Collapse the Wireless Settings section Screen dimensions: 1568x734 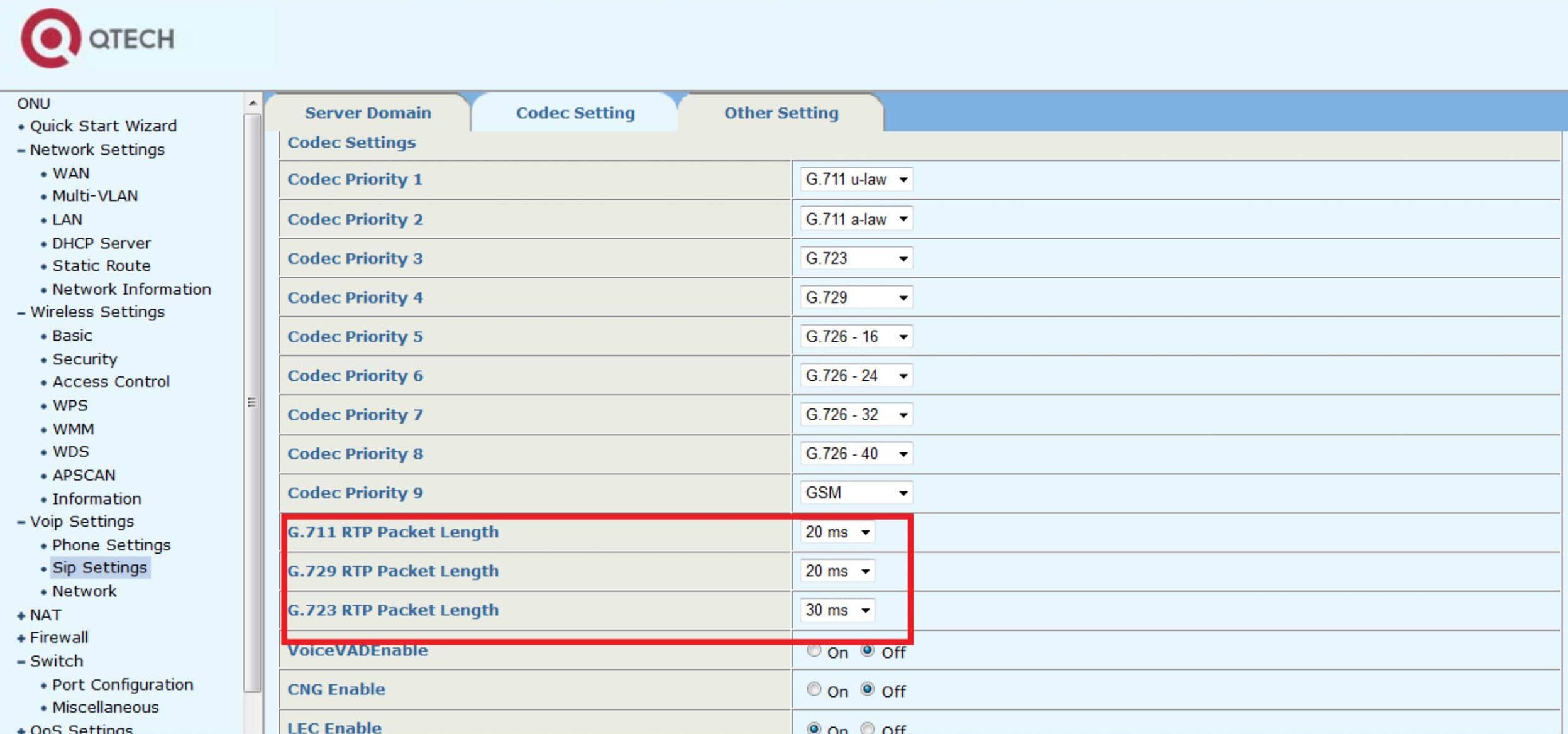[21, 313]
